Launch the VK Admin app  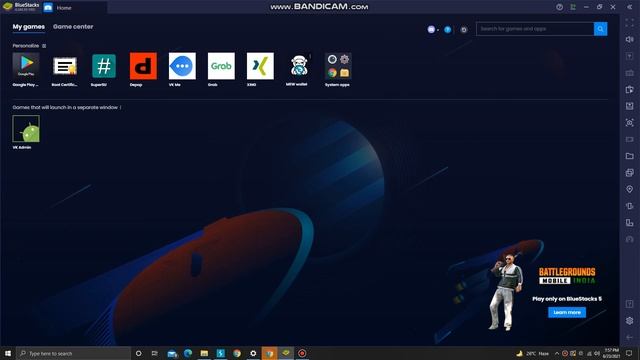click(26, 129)
